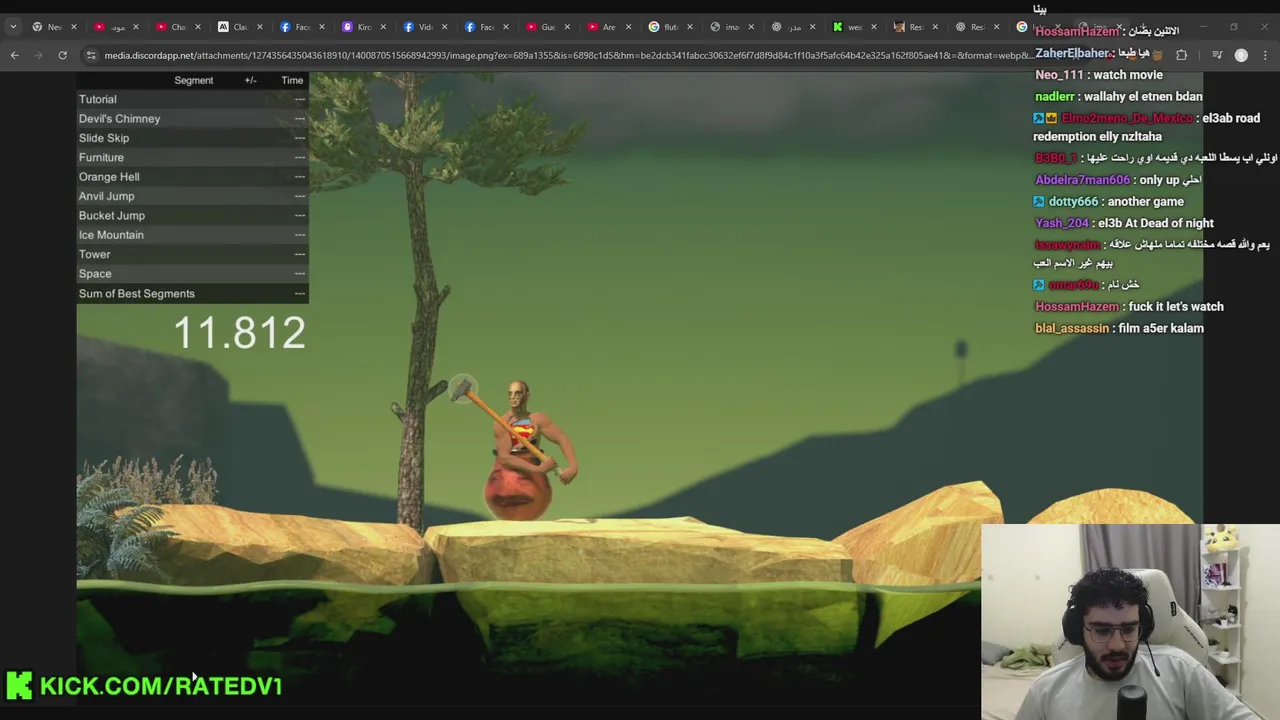
Task: Open the media control icon in toolbar
Action: (1216, 56)
